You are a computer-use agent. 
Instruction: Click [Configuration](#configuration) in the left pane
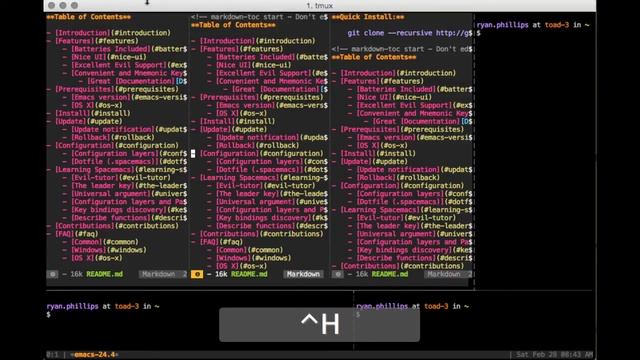point(117,145)
